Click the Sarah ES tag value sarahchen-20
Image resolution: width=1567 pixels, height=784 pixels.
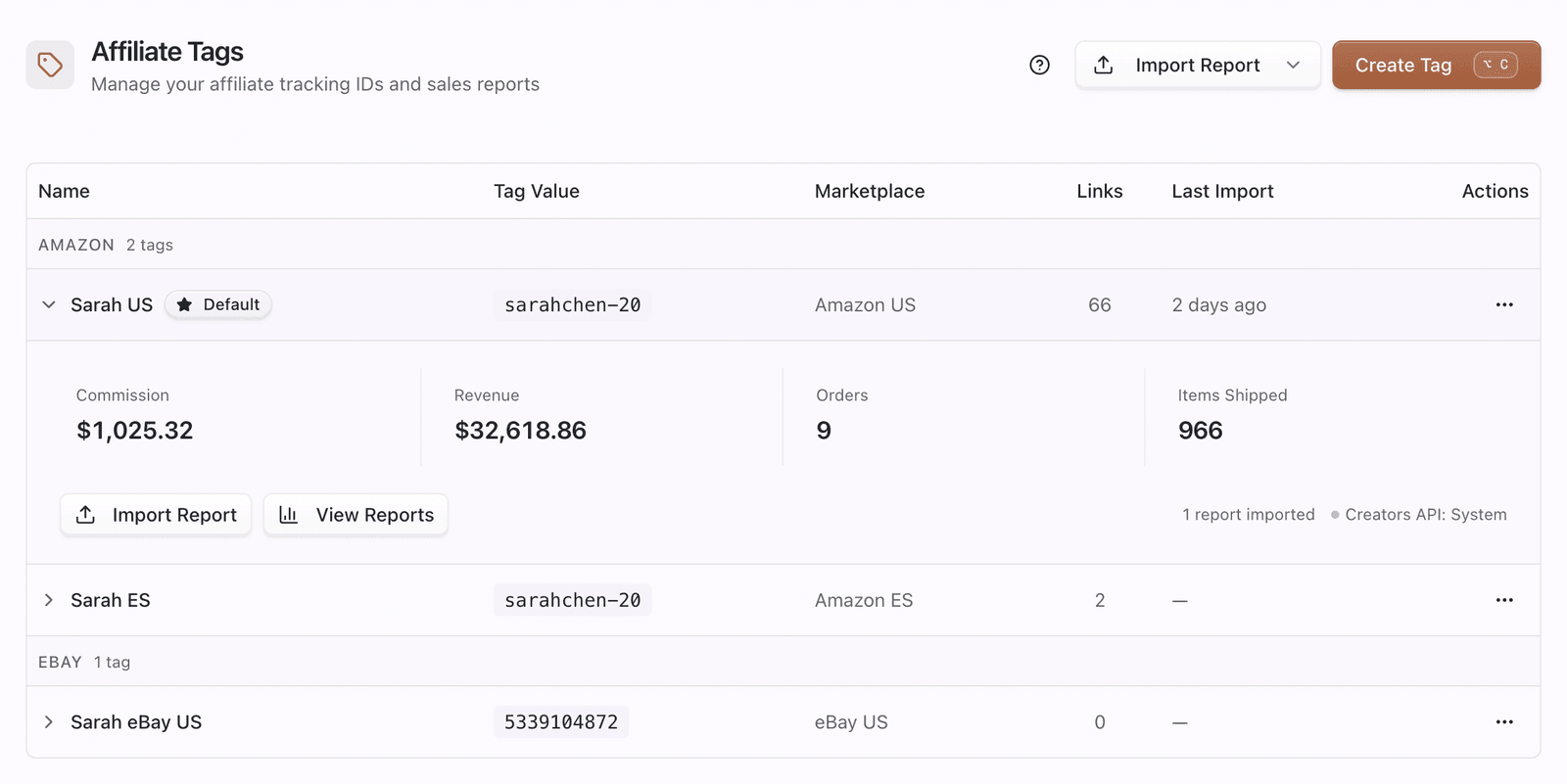(573, 600)
